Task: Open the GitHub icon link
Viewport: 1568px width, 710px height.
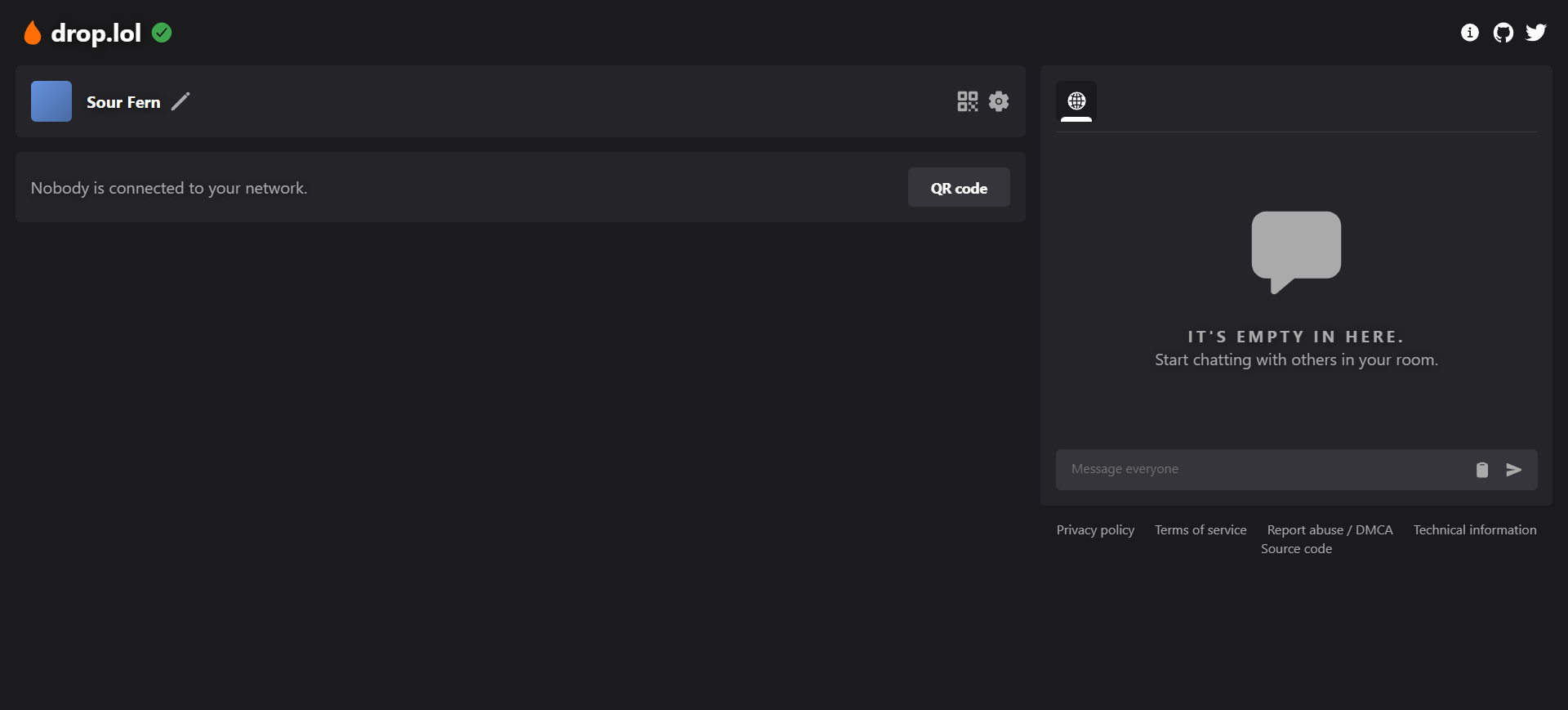Action: point(1503,33)
